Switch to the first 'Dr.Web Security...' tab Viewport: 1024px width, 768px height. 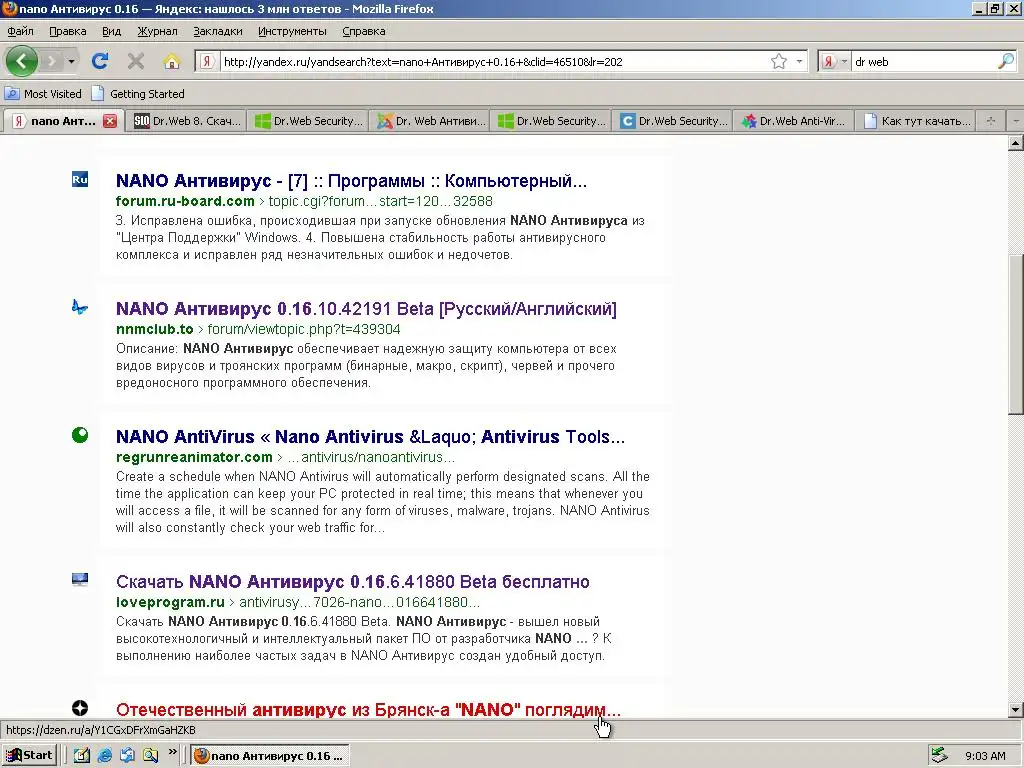coord(308,121)
